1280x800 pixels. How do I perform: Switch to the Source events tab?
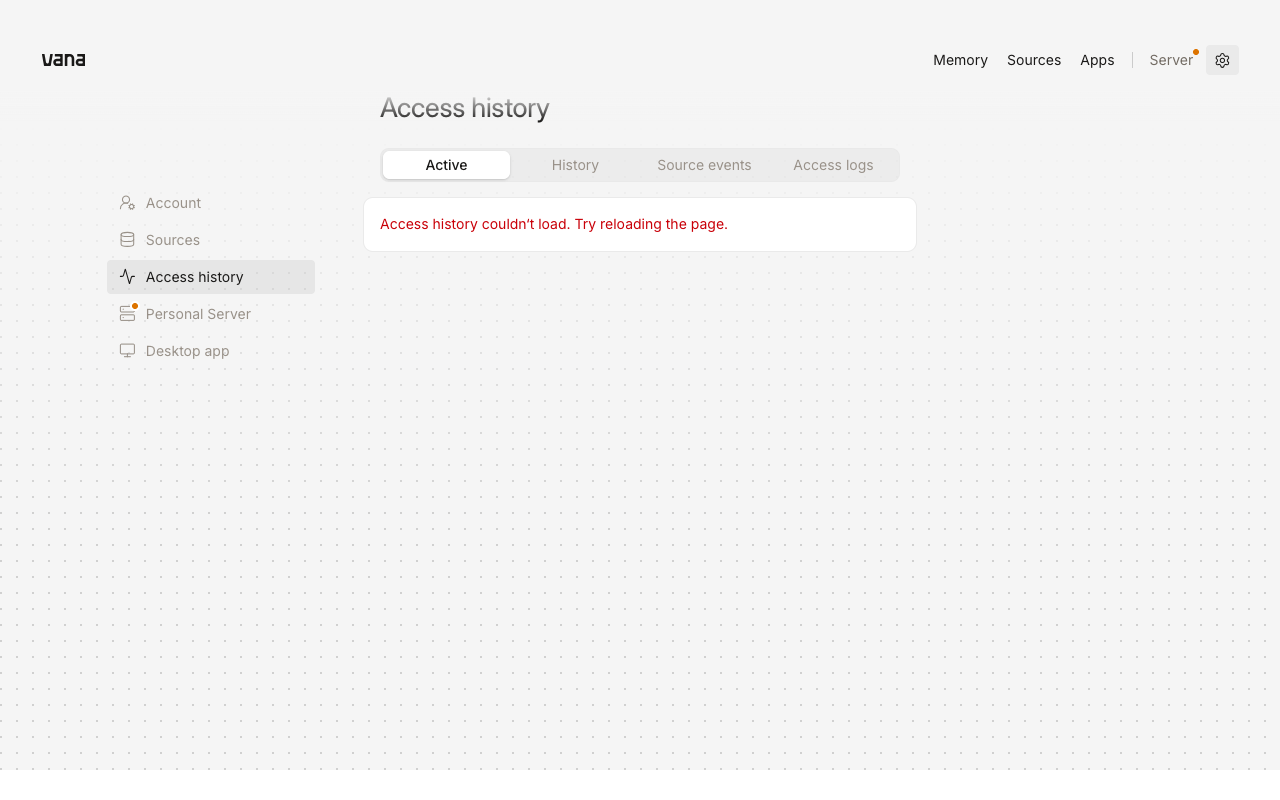pos(704,165)
